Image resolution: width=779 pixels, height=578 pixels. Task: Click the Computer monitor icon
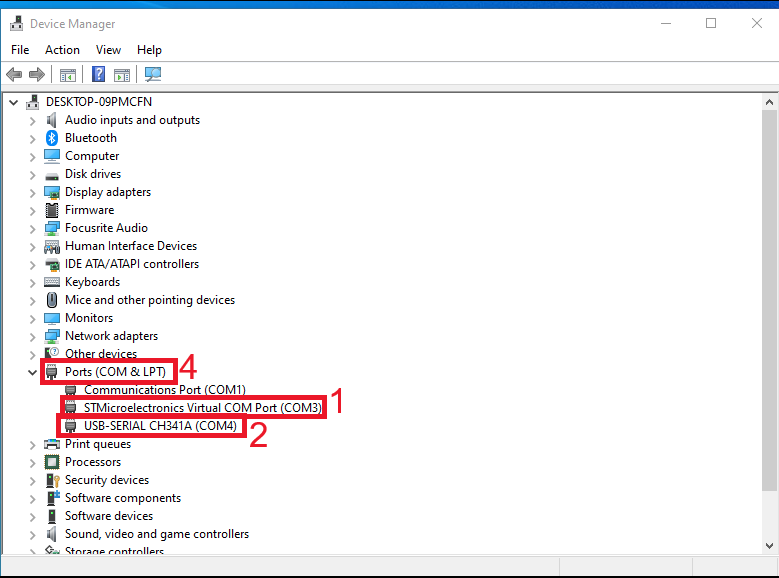(x=52, y=156)
